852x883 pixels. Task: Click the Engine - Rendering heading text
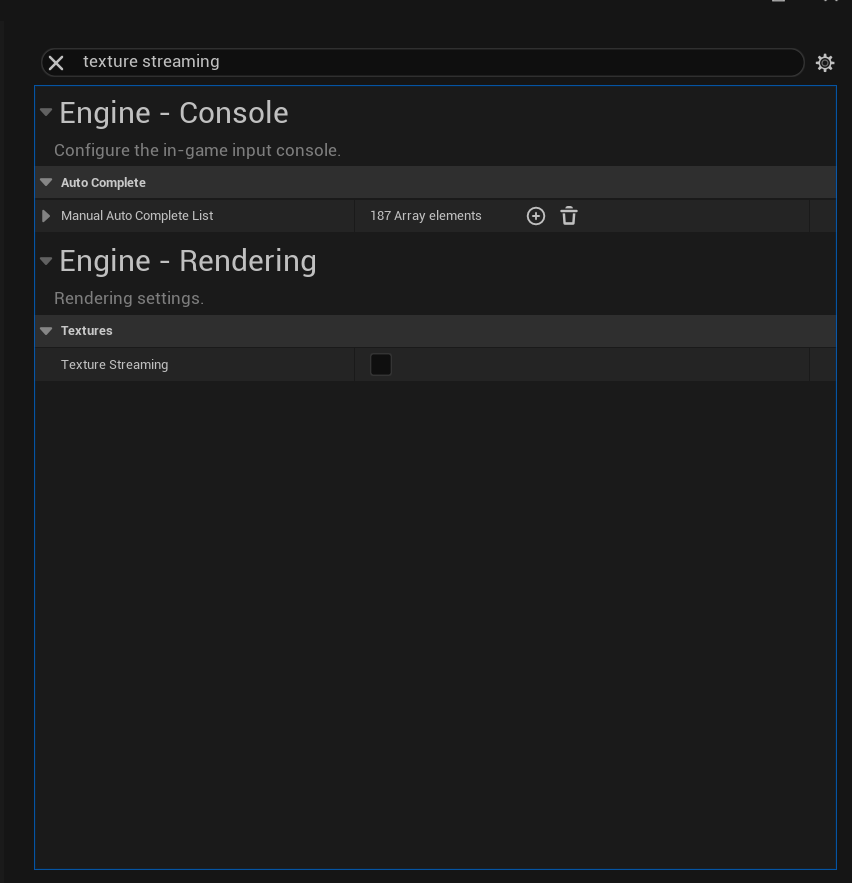[x=188, y=261]
